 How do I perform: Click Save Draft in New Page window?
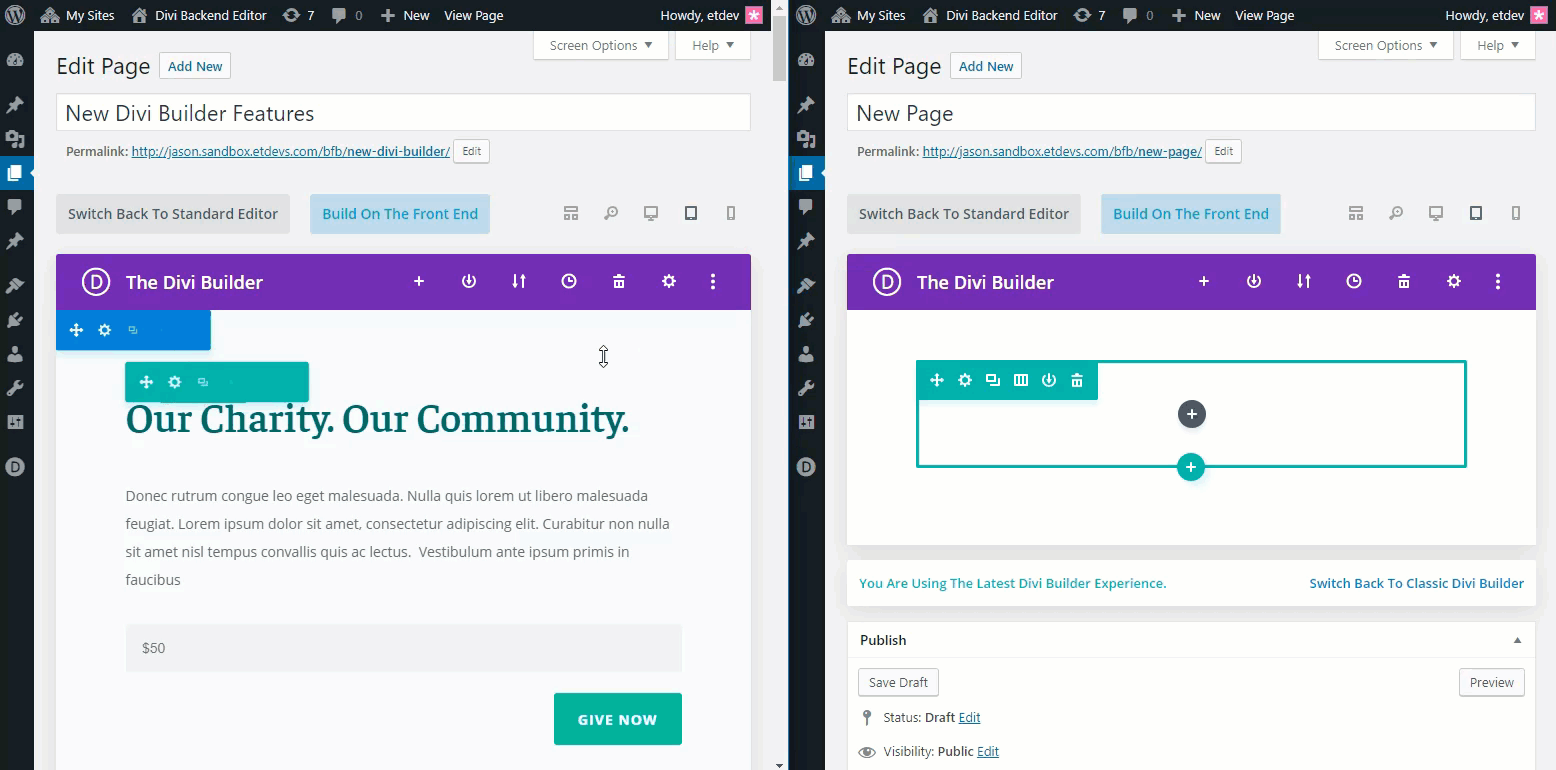[898, 682]
